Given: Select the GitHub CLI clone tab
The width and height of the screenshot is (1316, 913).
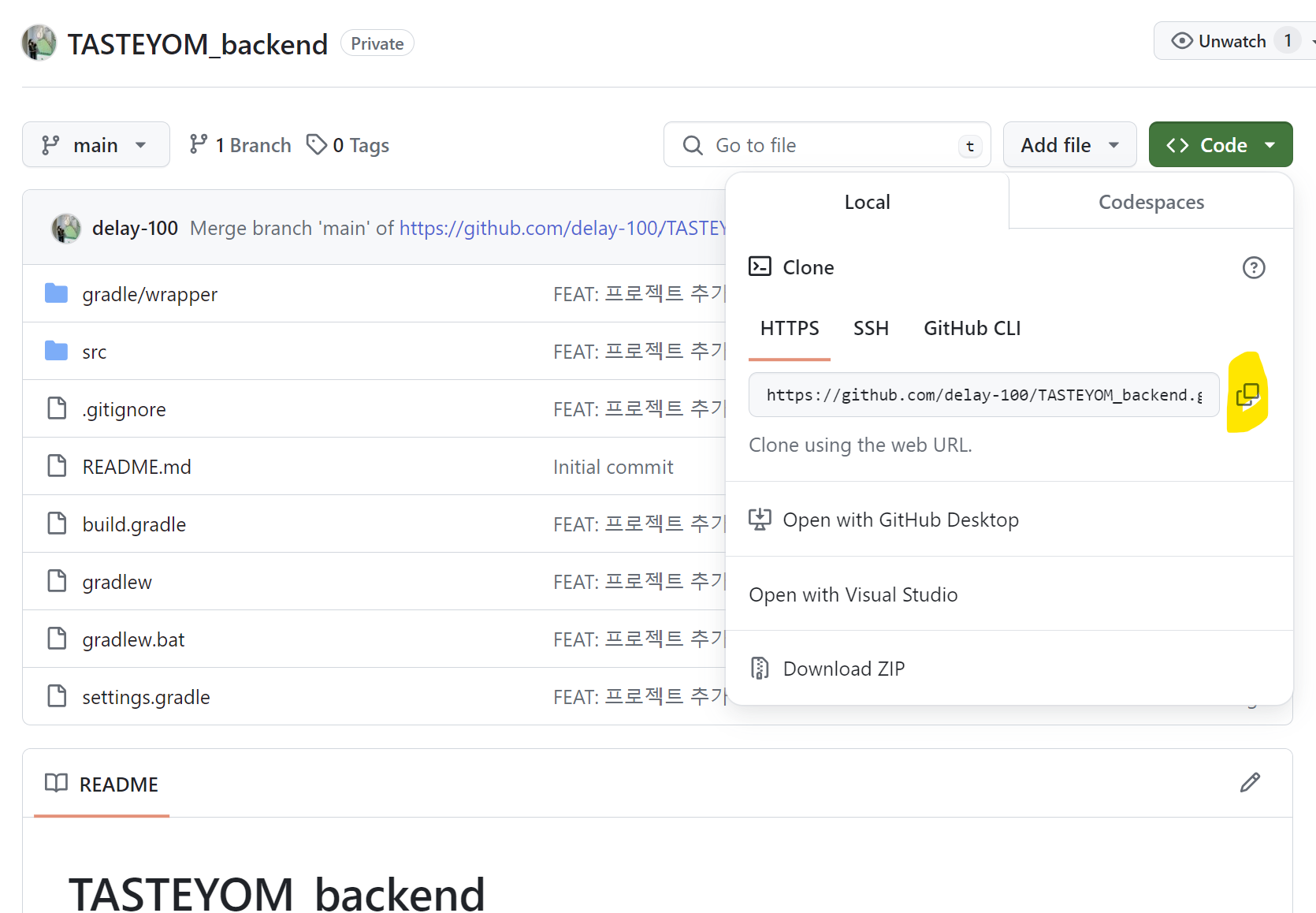Looking at the screenshot, I should (x=972, y=329).
